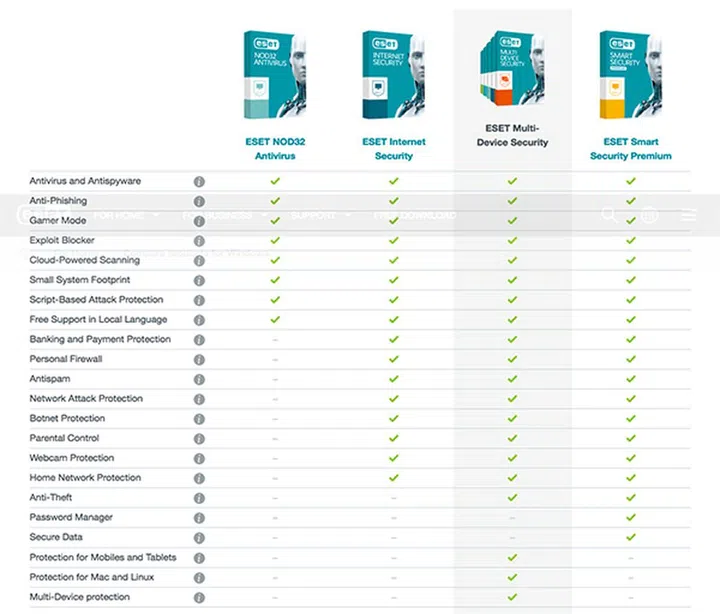Viewport: 720px width, 614px height.
Task: Show info for Multi-Device protection row
Action: (199, 597)
